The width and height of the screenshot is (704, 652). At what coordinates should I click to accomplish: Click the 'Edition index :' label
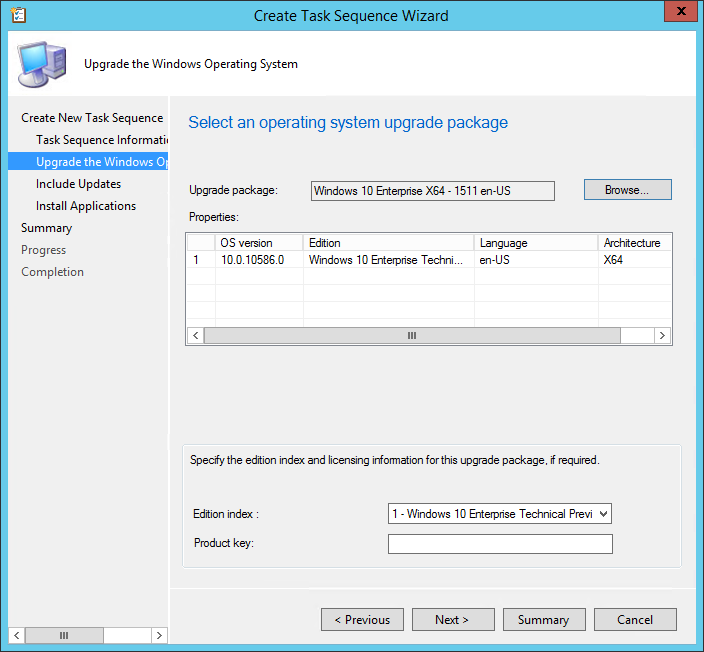226,514
